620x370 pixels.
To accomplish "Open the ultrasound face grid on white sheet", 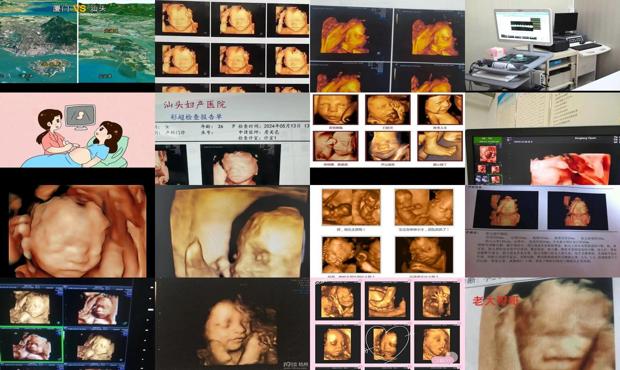I will click(232, 46).
